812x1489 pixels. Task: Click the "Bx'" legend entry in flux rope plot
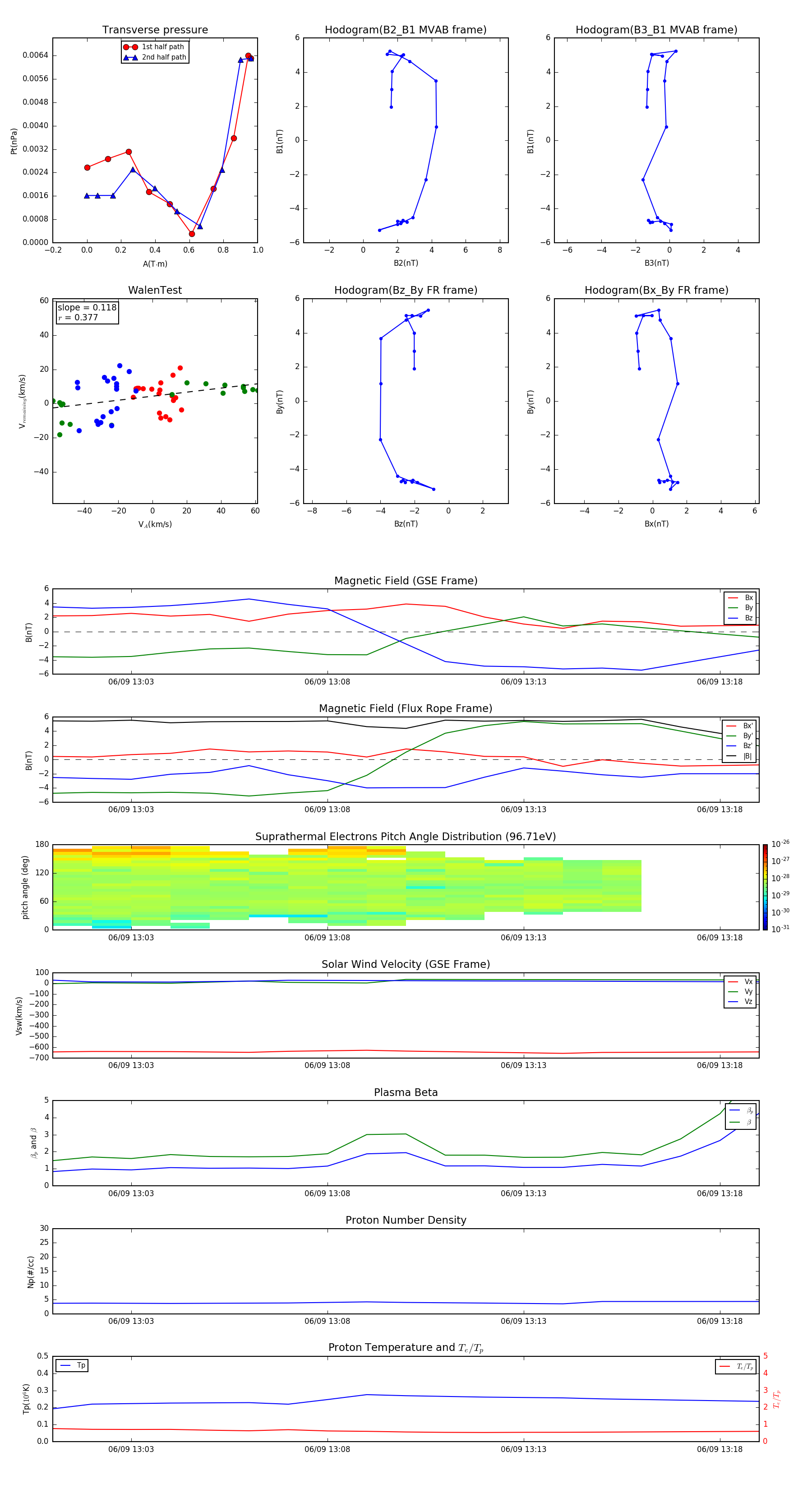coord(740,726)
